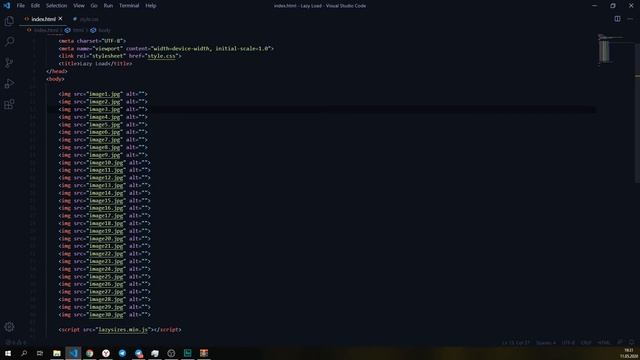The image size is (640, 360).
Task: Click errors and warnings count in status bar
Action: 16,342
